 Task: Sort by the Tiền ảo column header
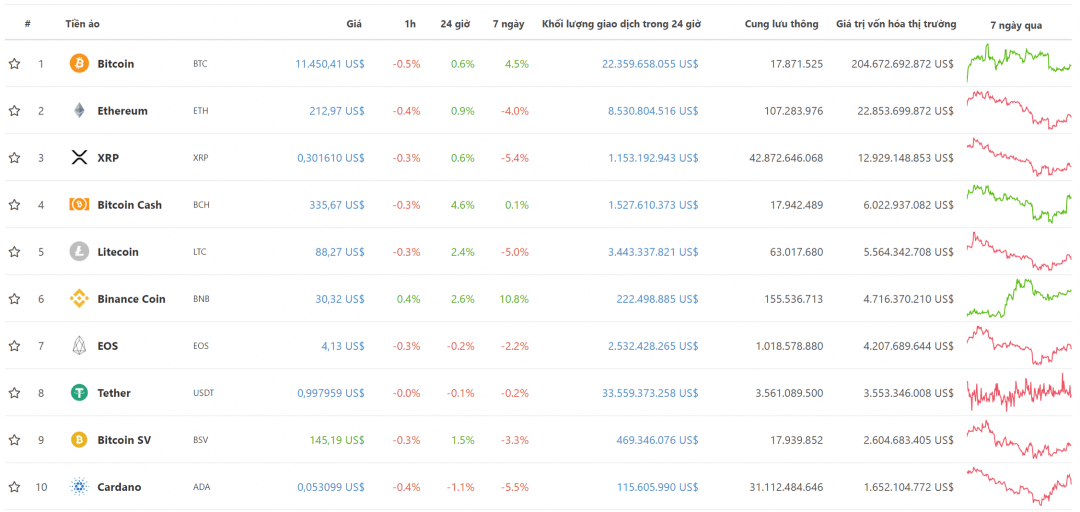(83, 24)
